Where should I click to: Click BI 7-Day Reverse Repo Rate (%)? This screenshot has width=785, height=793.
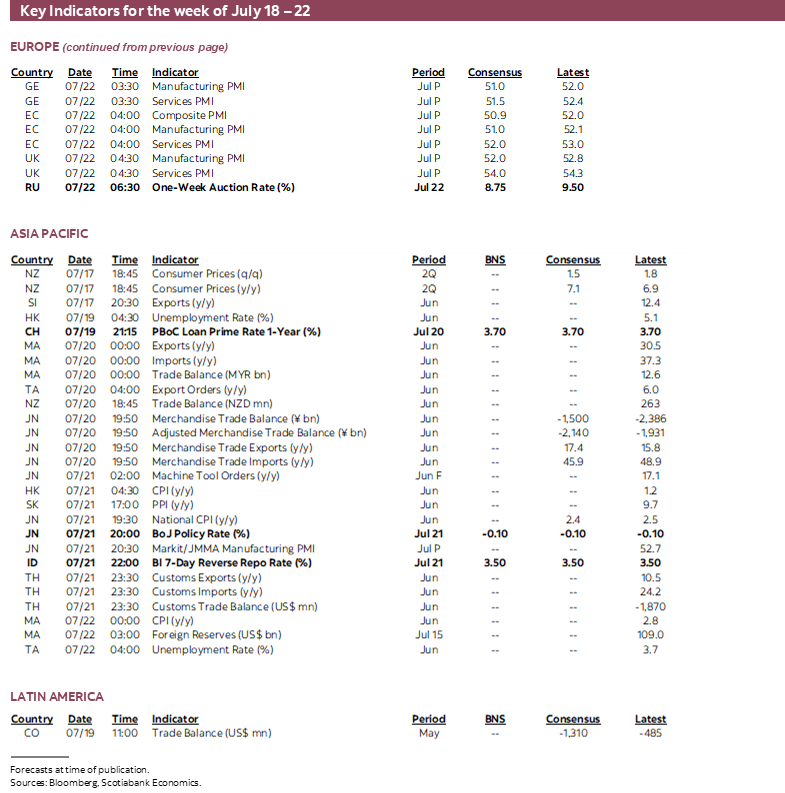point(232,563)
